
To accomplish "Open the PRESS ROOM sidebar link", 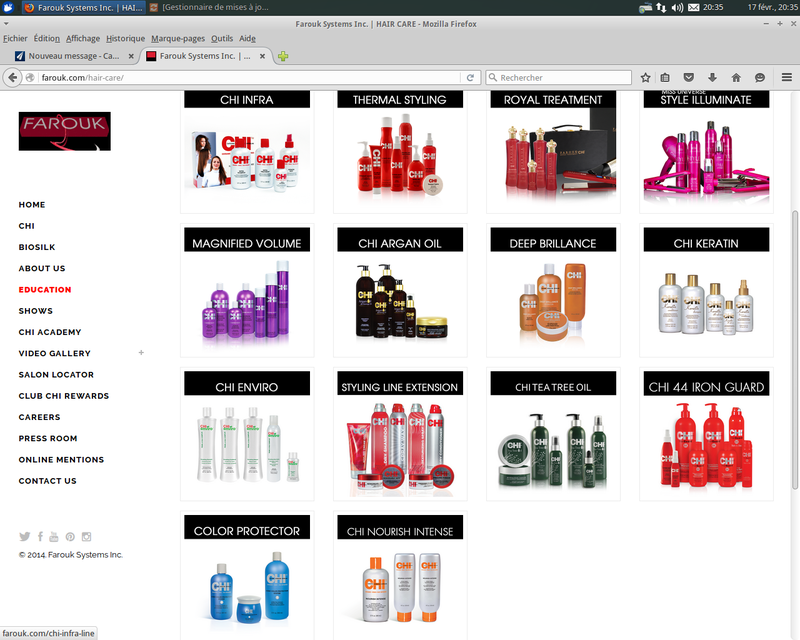I will (x=48, y=438).
